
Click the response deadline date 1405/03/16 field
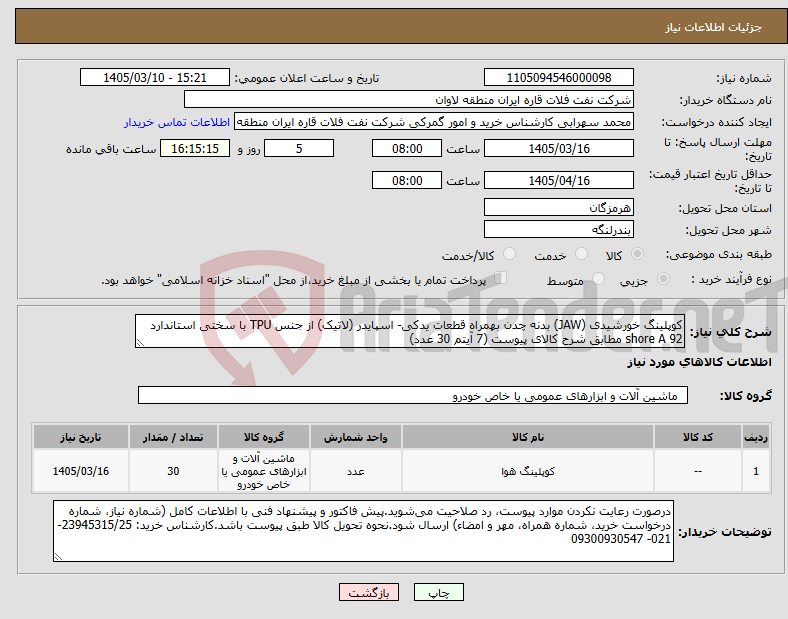click(x=558, y=148)
